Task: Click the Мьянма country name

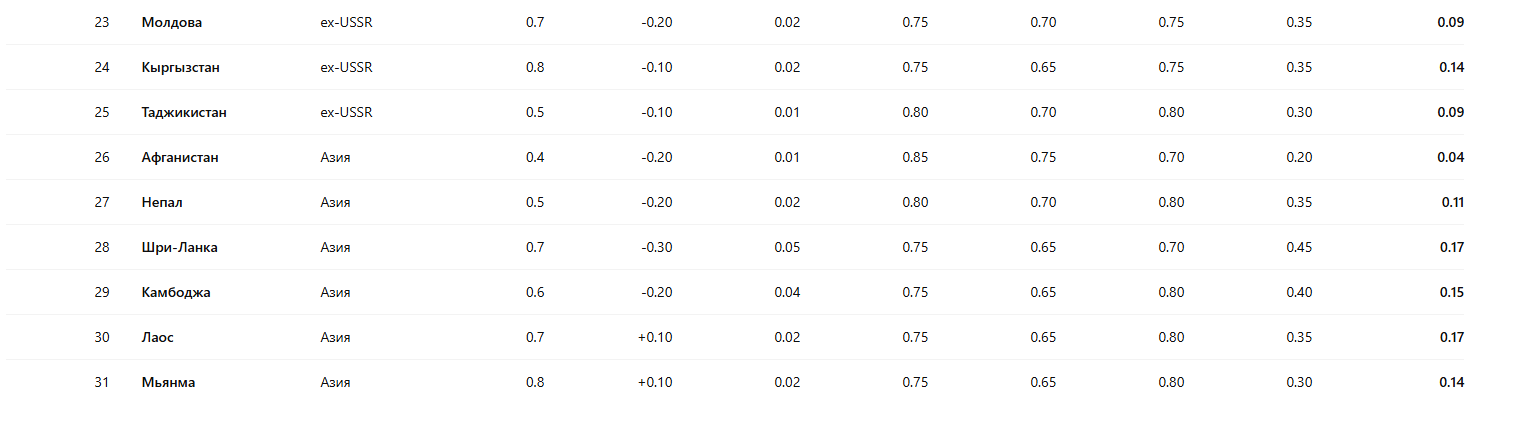Action: coord(168,382)
